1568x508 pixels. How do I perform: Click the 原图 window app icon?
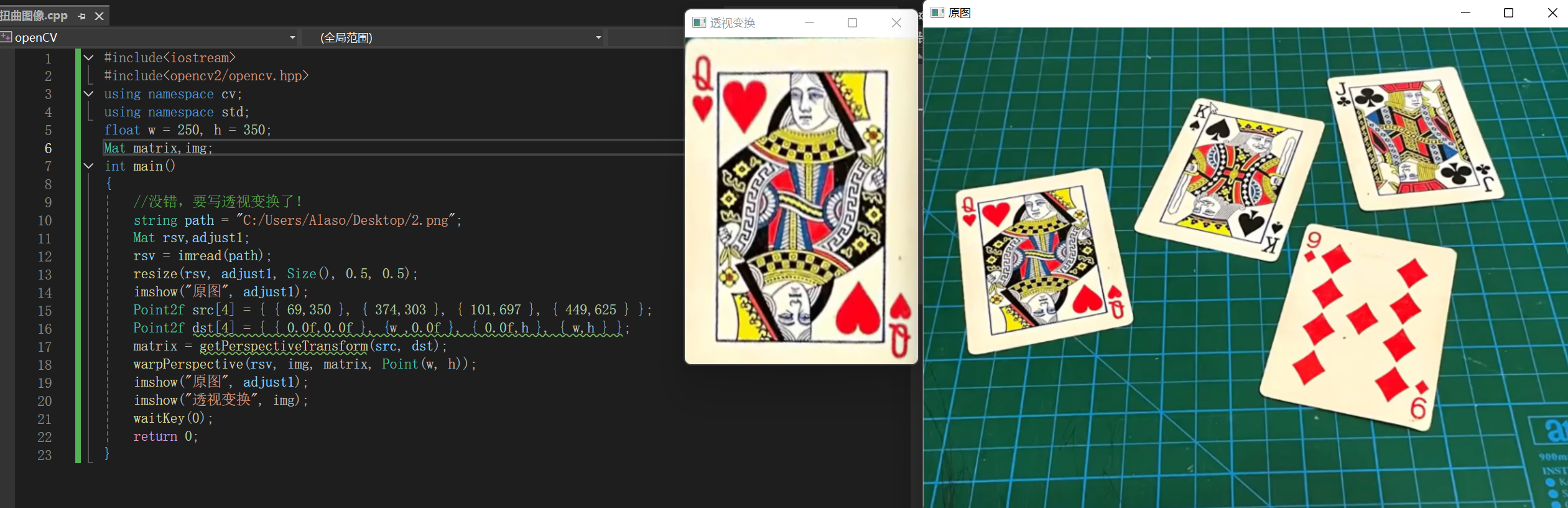point(937,12)
